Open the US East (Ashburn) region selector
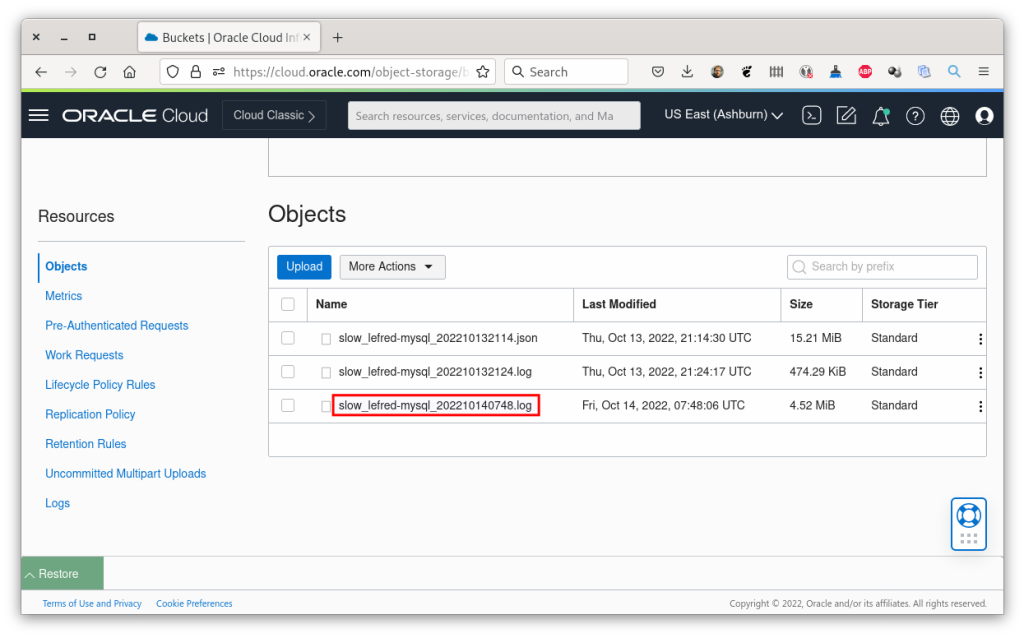The image size is (1024, 638). click(x=724, y=115)
